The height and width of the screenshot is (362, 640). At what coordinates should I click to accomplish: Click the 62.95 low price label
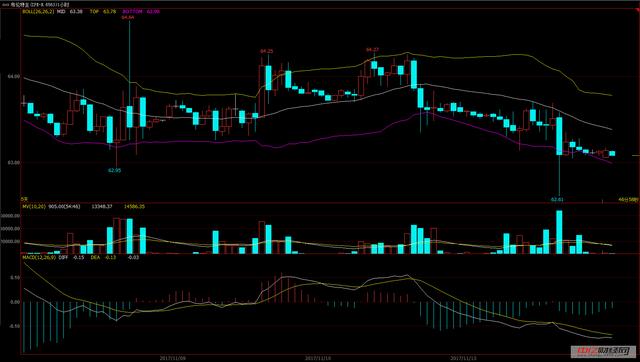click(x=115, y=170)
